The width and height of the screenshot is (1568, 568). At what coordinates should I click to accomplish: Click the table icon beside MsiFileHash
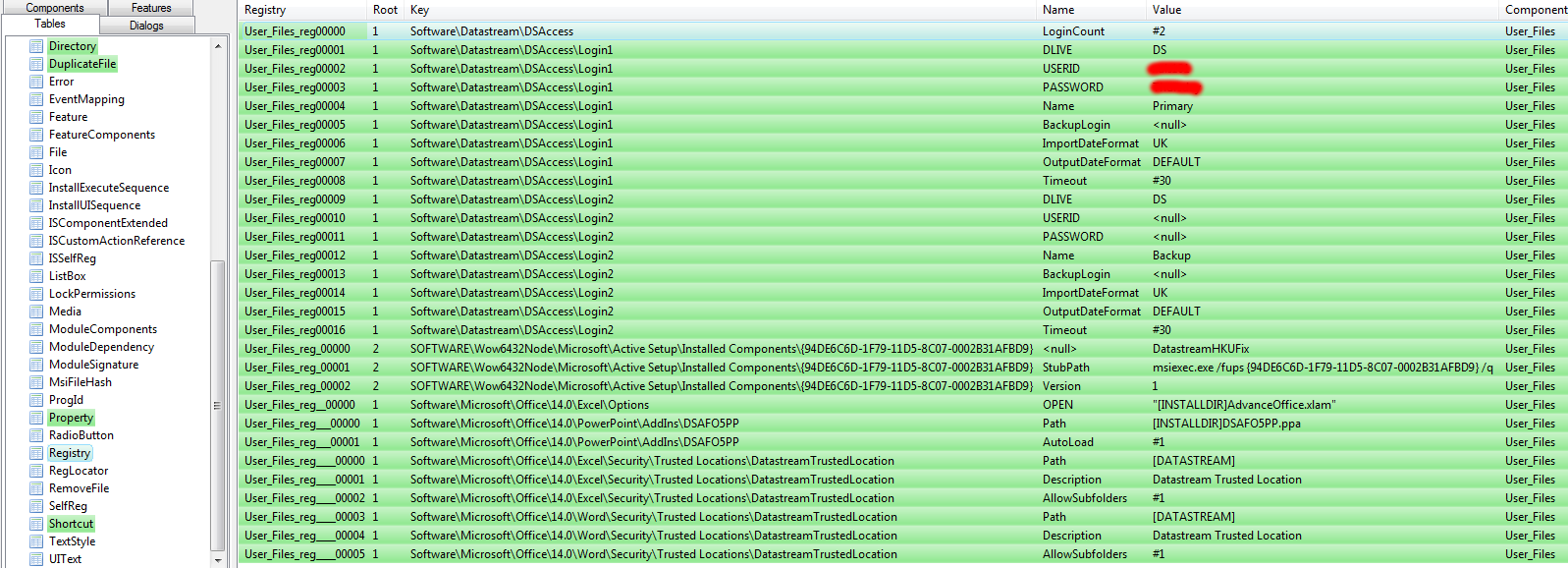pos(36,382)
